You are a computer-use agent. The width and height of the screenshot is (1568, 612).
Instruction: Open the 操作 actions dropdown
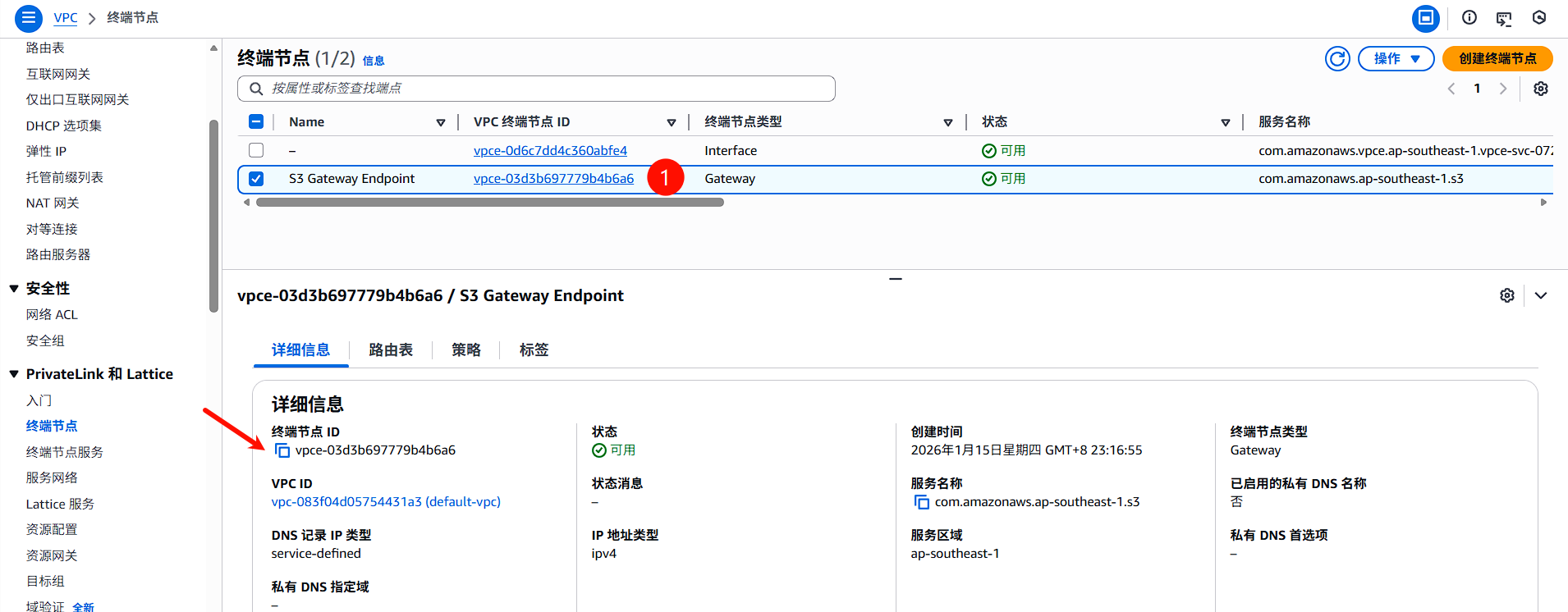pyautogui.click(x=1396, y=59)
